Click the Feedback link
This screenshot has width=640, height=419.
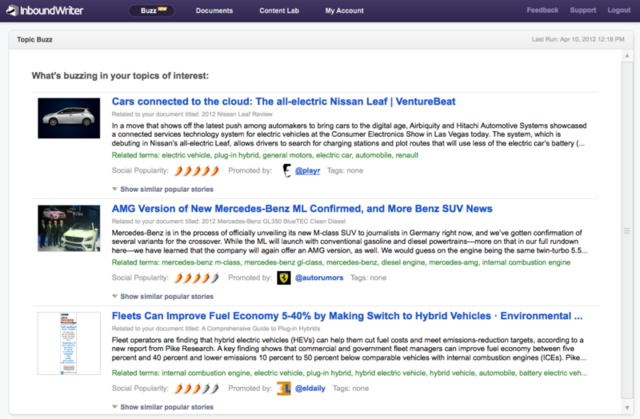pos(542,10)
